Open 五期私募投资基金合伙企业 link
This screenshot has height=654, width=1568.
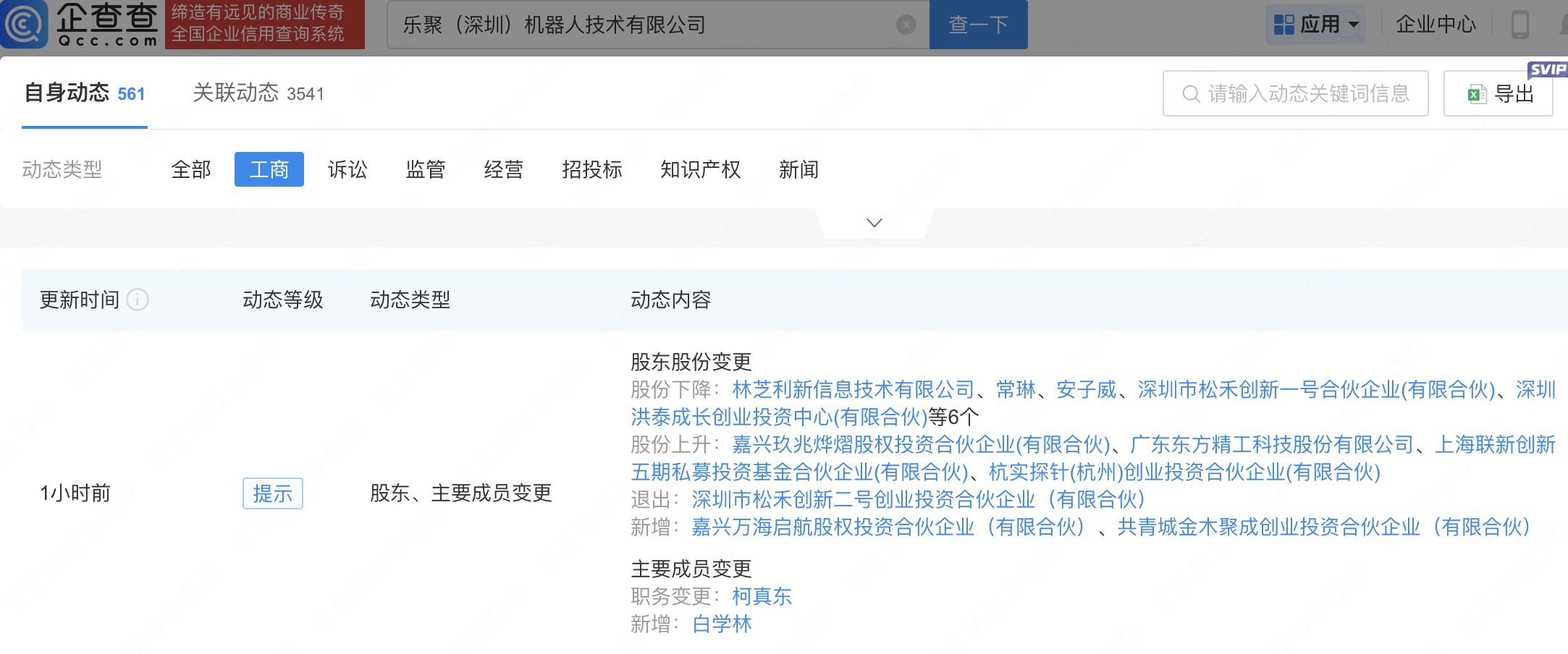(x=800, y=472)
